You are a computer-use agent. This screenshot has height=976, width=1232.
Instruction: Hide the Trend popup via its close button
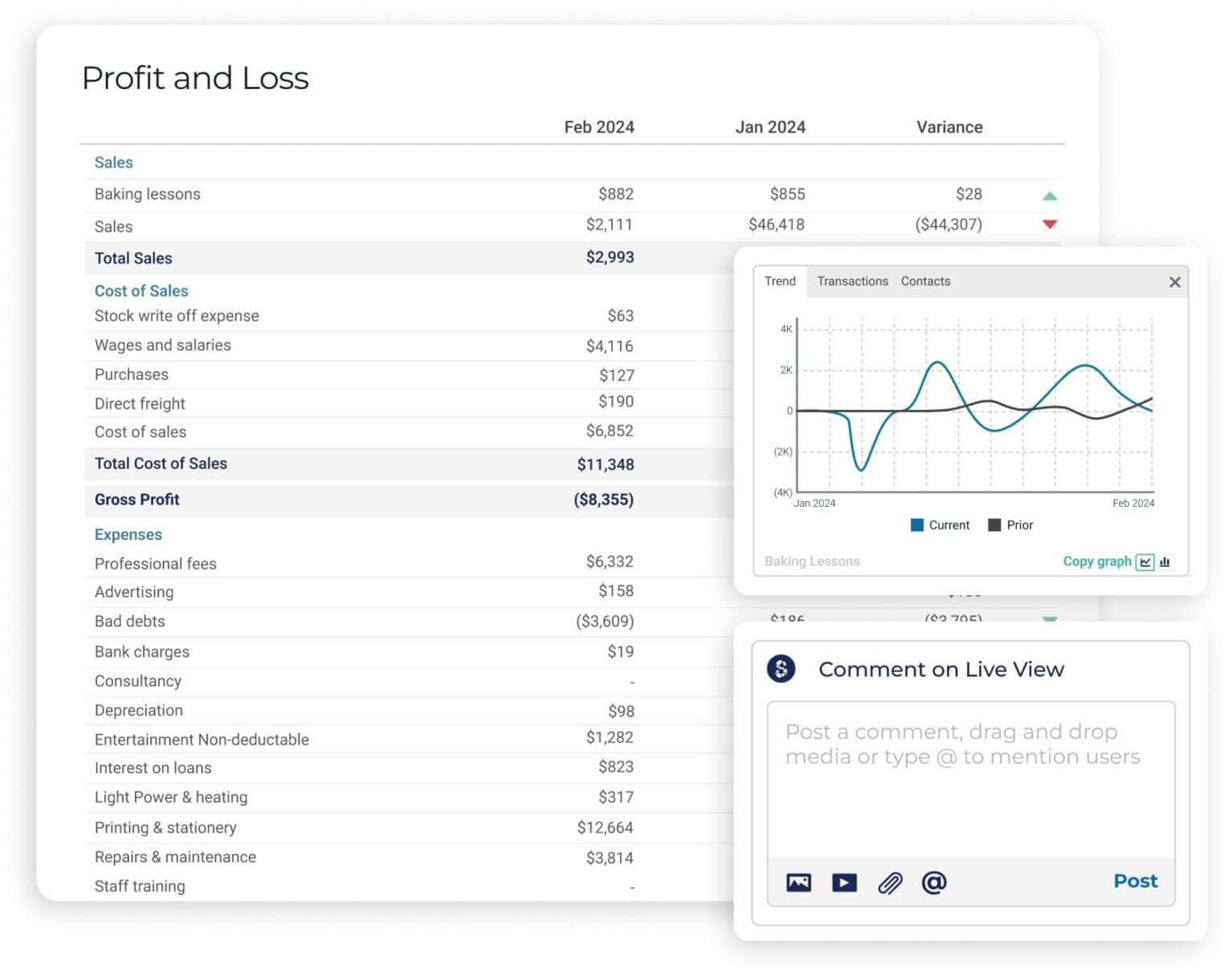pos(1174,281)
